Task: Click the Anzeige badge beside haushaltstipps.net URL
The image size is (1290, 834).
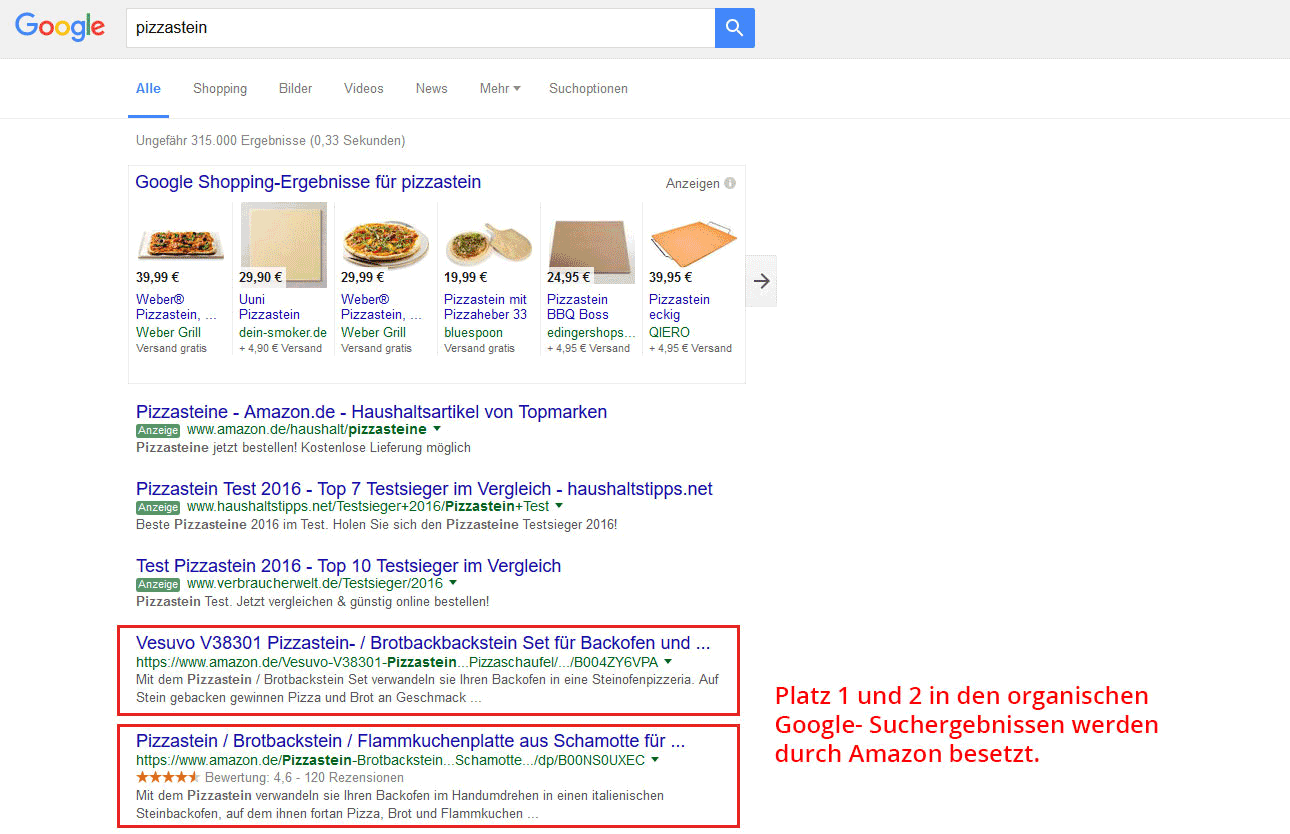Action: point(158,507)
